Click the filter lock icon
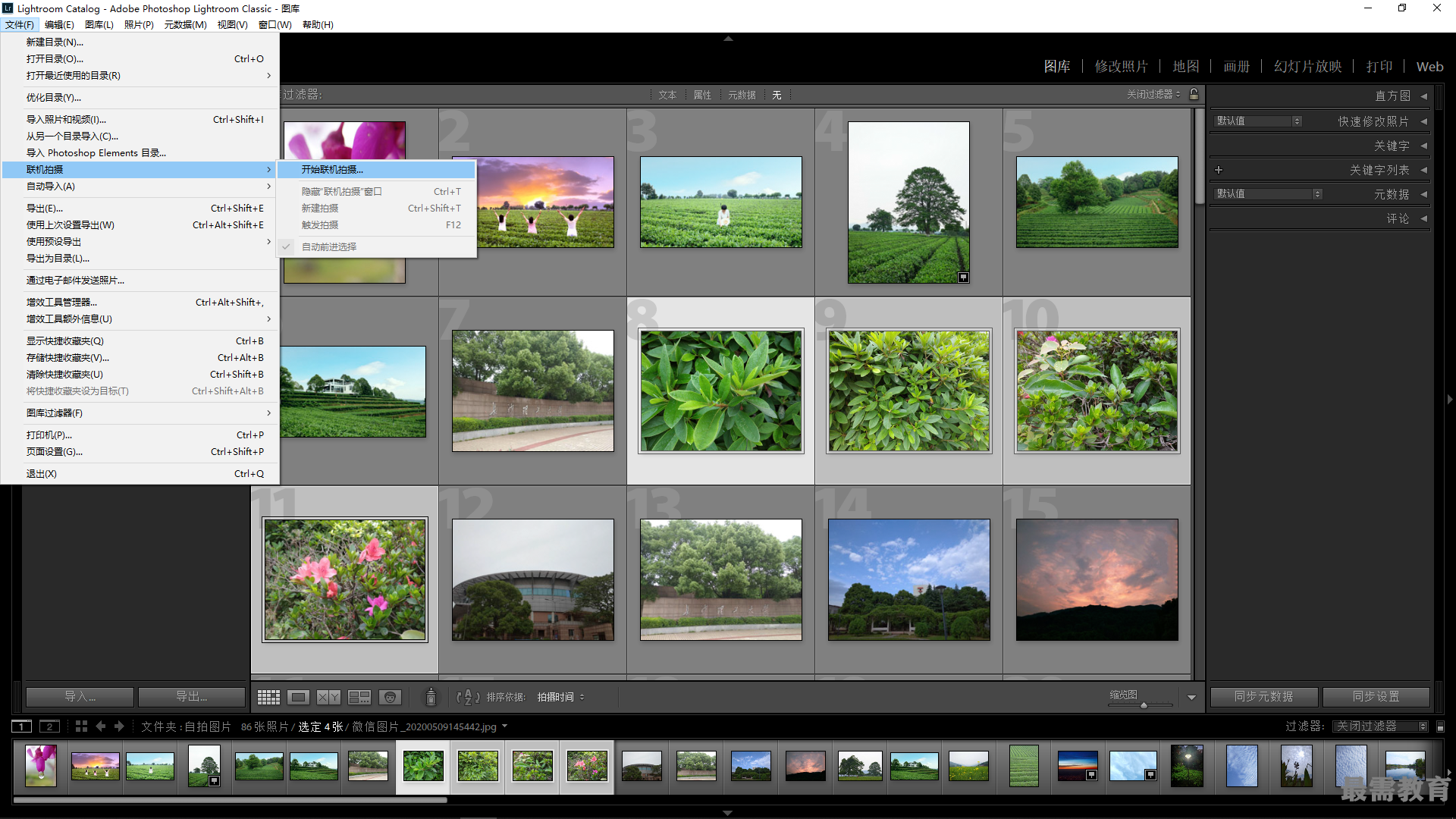1456x819 pixels. point(1194,94)
